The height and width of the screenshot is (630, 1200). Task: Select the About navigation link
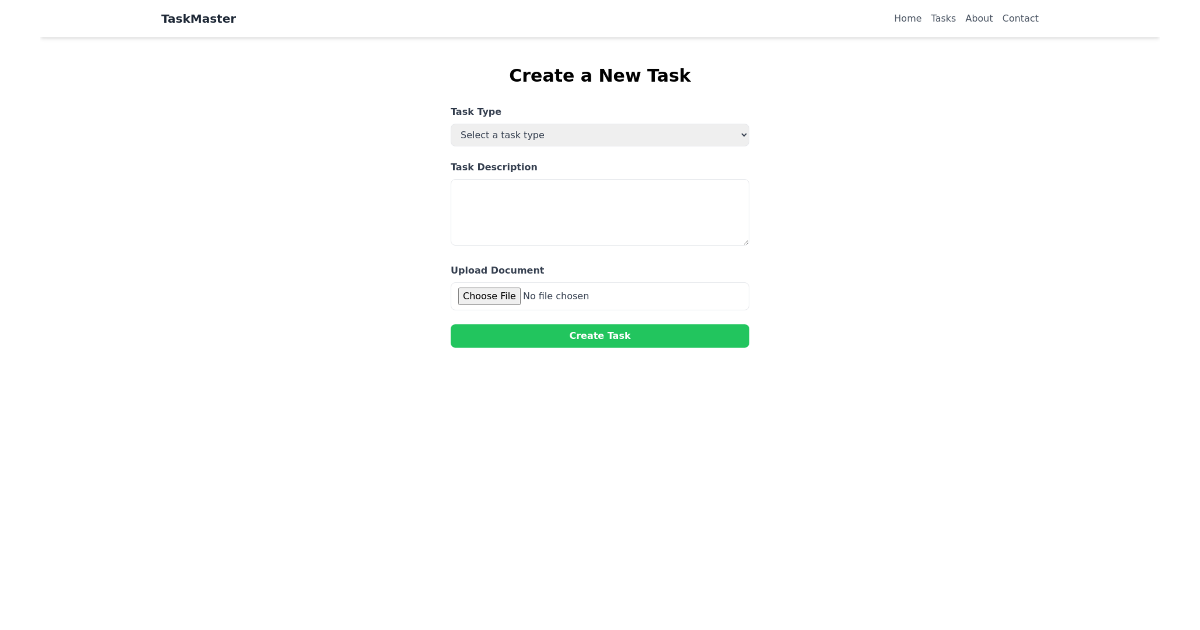(x=979, y=18)
